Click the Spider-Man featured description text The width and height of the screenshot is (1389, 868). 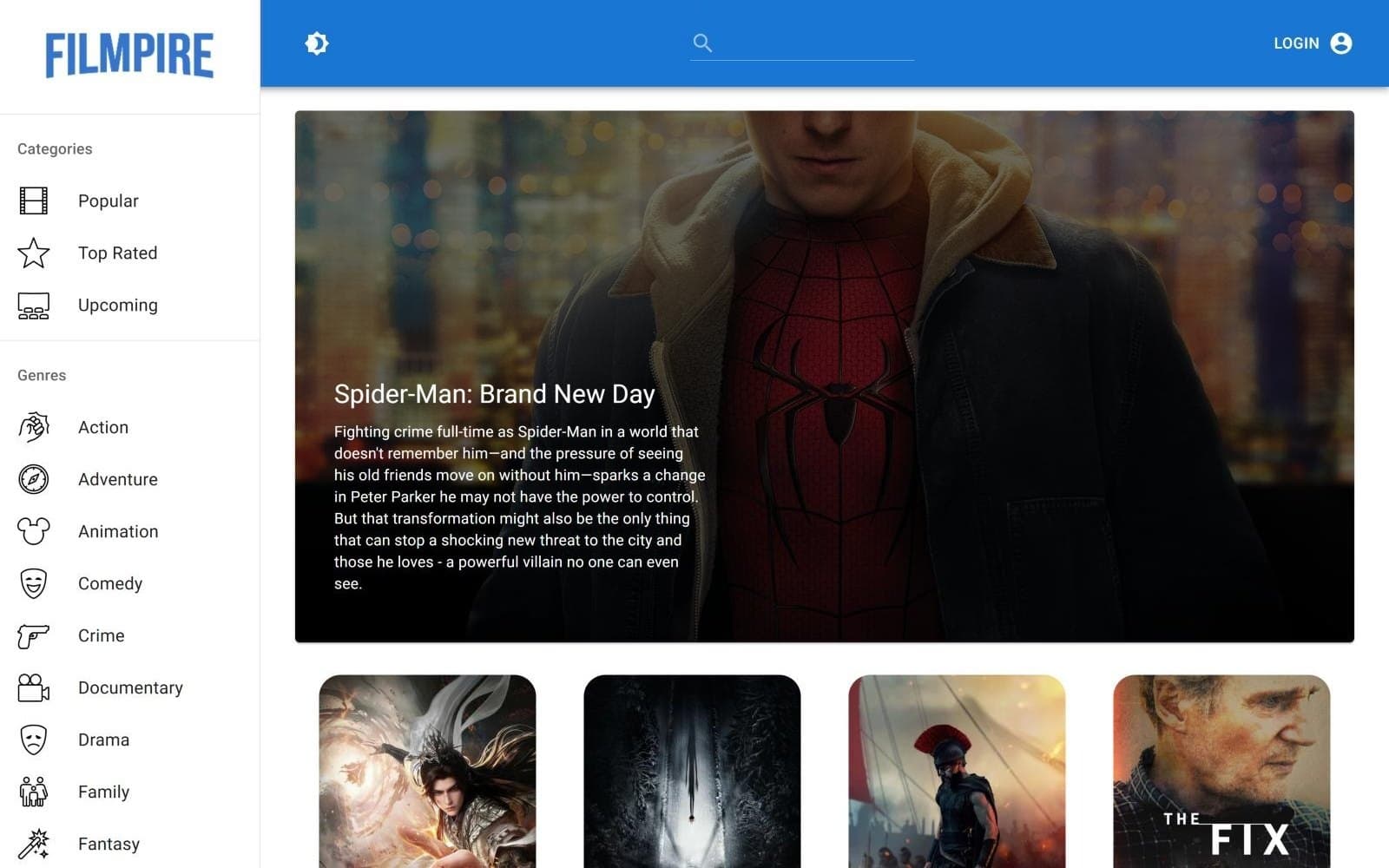(519, 508)
